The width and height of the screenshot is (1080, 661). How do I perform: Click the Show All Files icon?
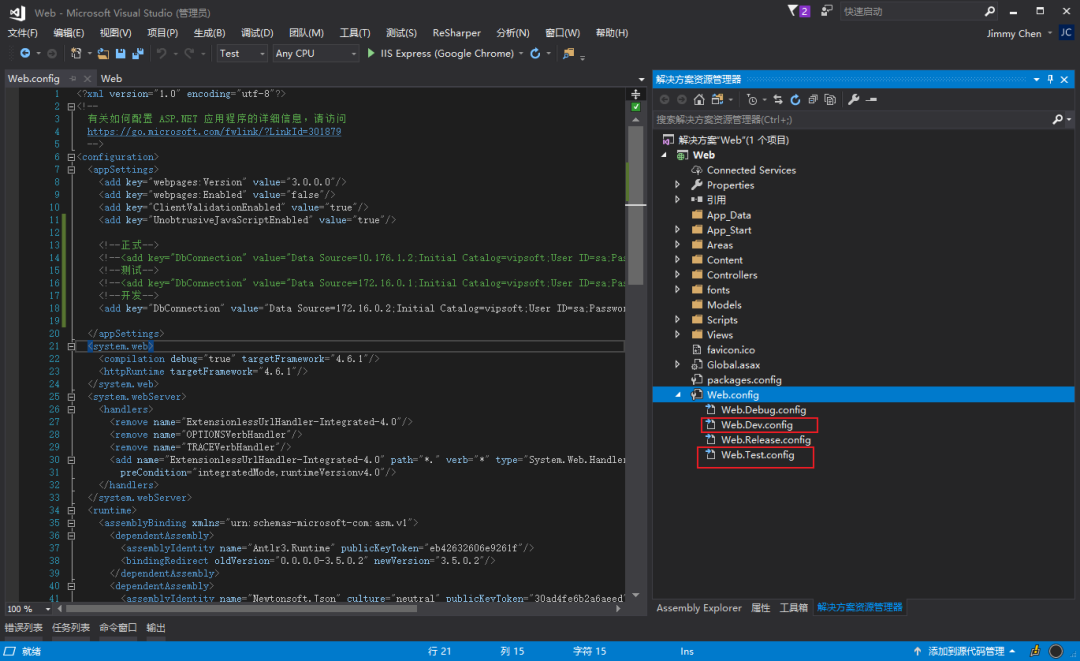pyautogui.click(x=830, y=100)
